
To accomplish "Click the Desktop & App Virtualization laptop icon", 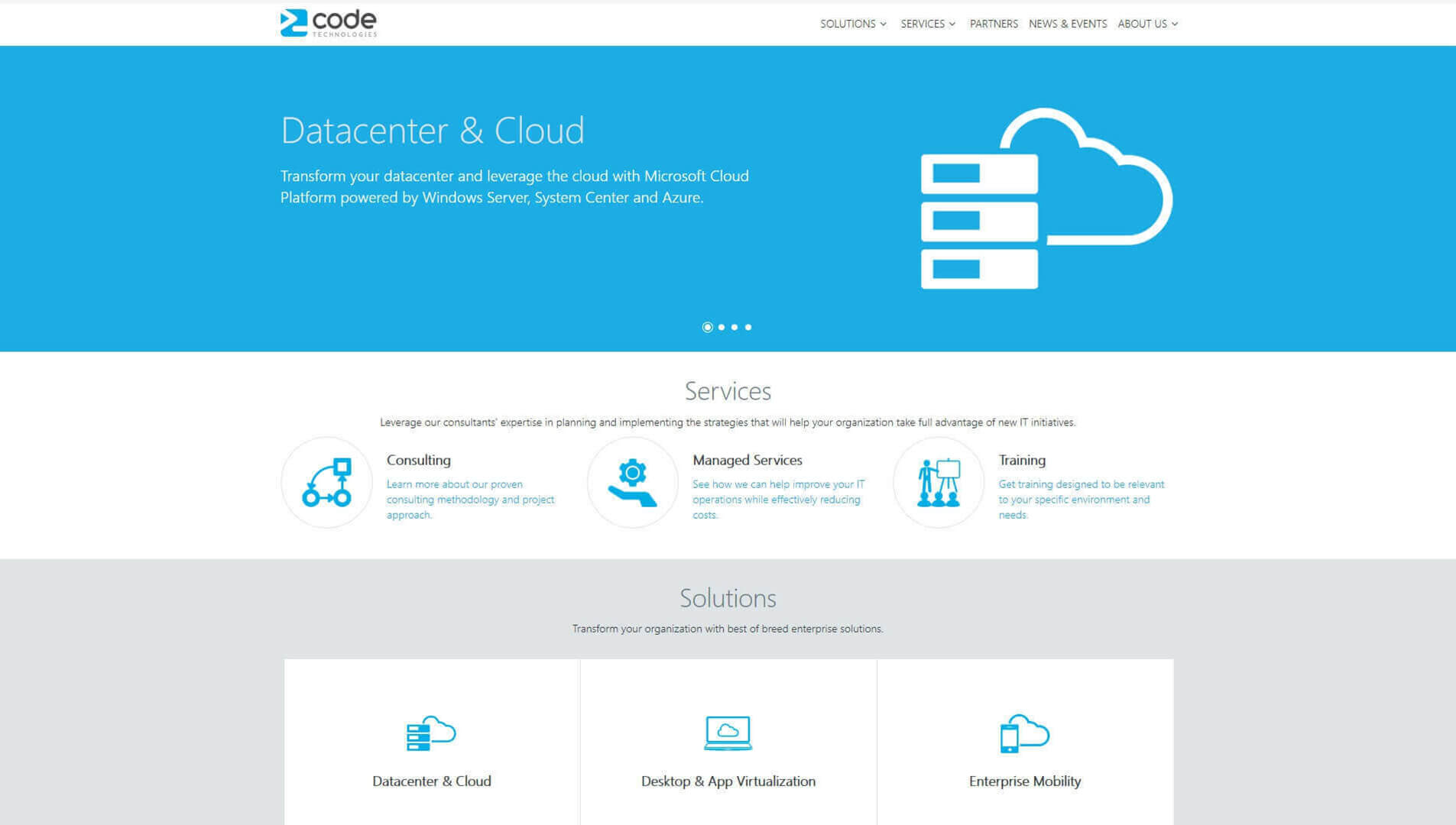I will coord(728,733).
